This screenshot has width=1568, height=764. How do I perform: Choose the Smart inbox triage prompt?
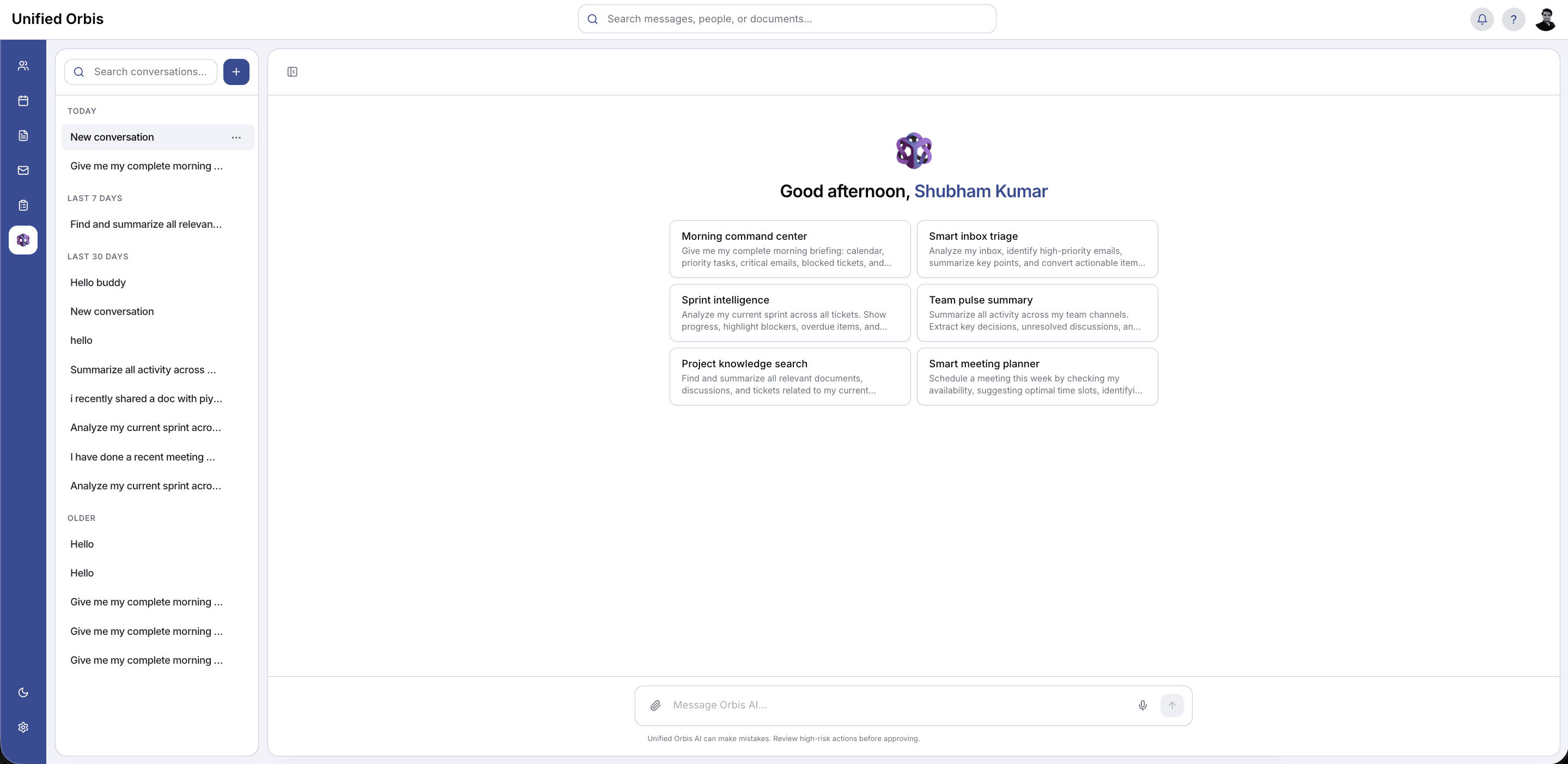pos(1037,249)
